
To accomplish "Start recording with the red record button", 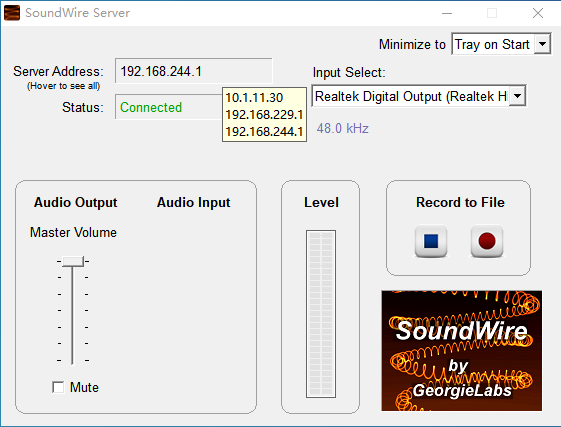I will click(x=487, y=241).
